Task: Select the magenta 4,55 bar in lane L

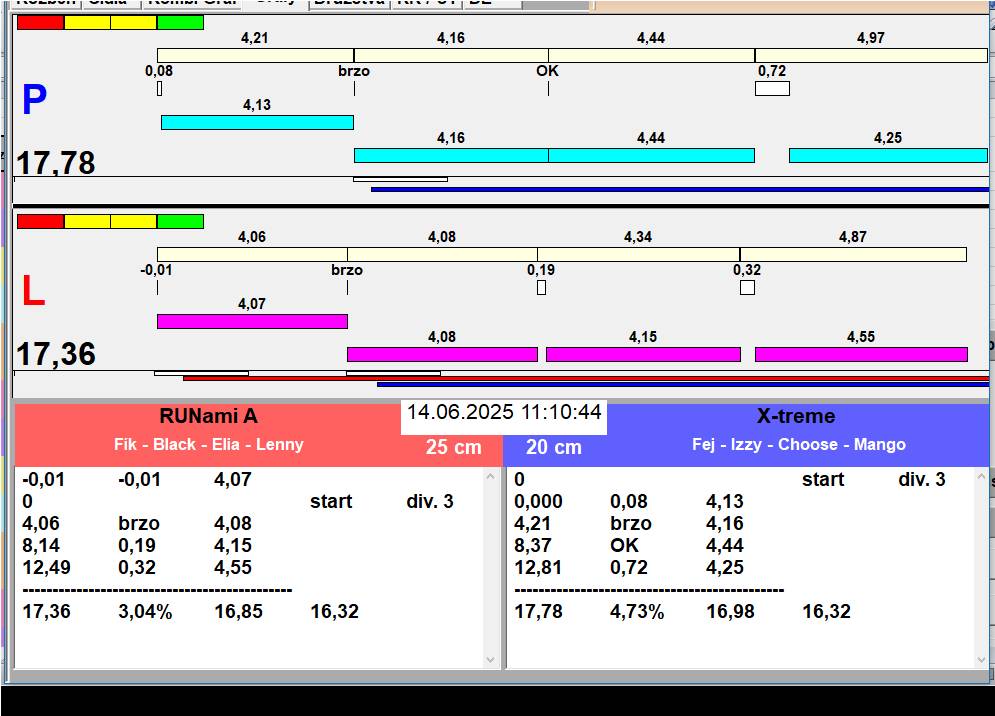Action: [x=861, y=354]
